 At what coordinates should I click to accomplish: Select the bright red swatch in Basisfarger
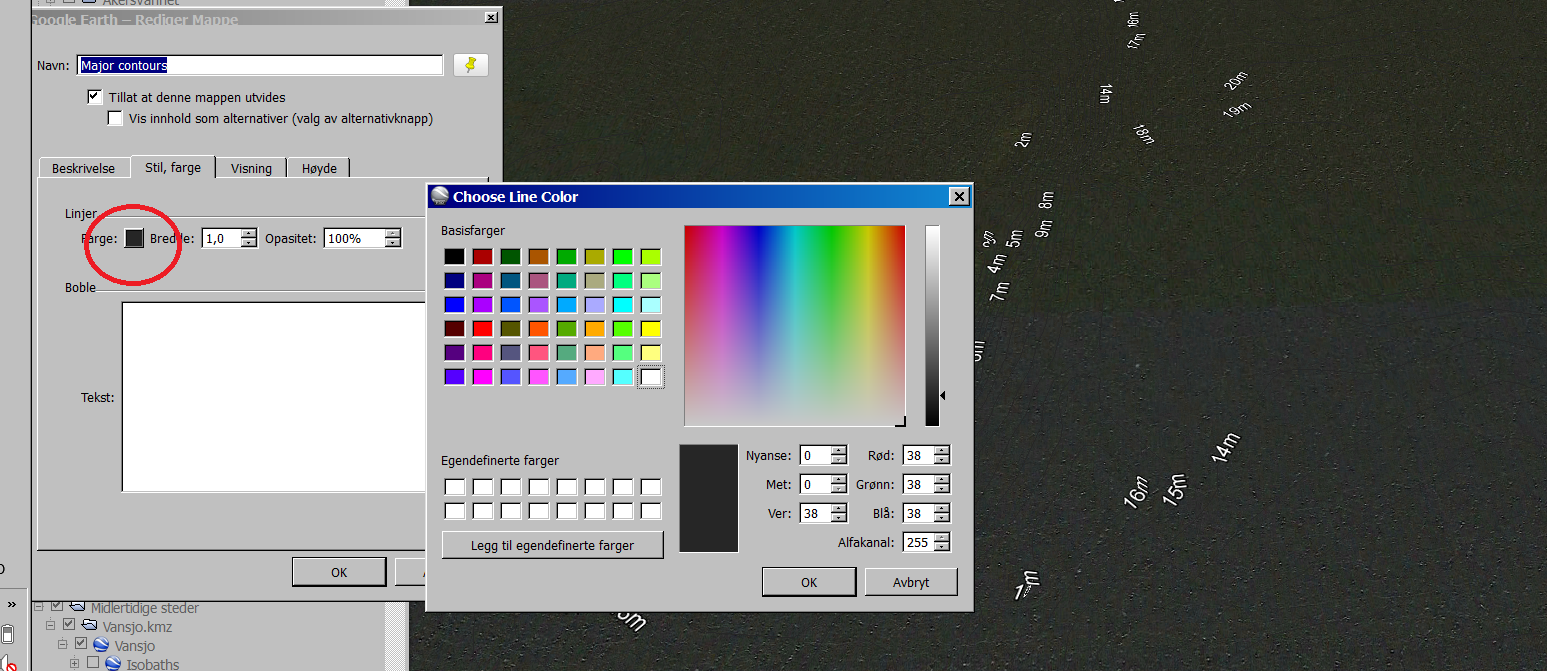[482, 329]
